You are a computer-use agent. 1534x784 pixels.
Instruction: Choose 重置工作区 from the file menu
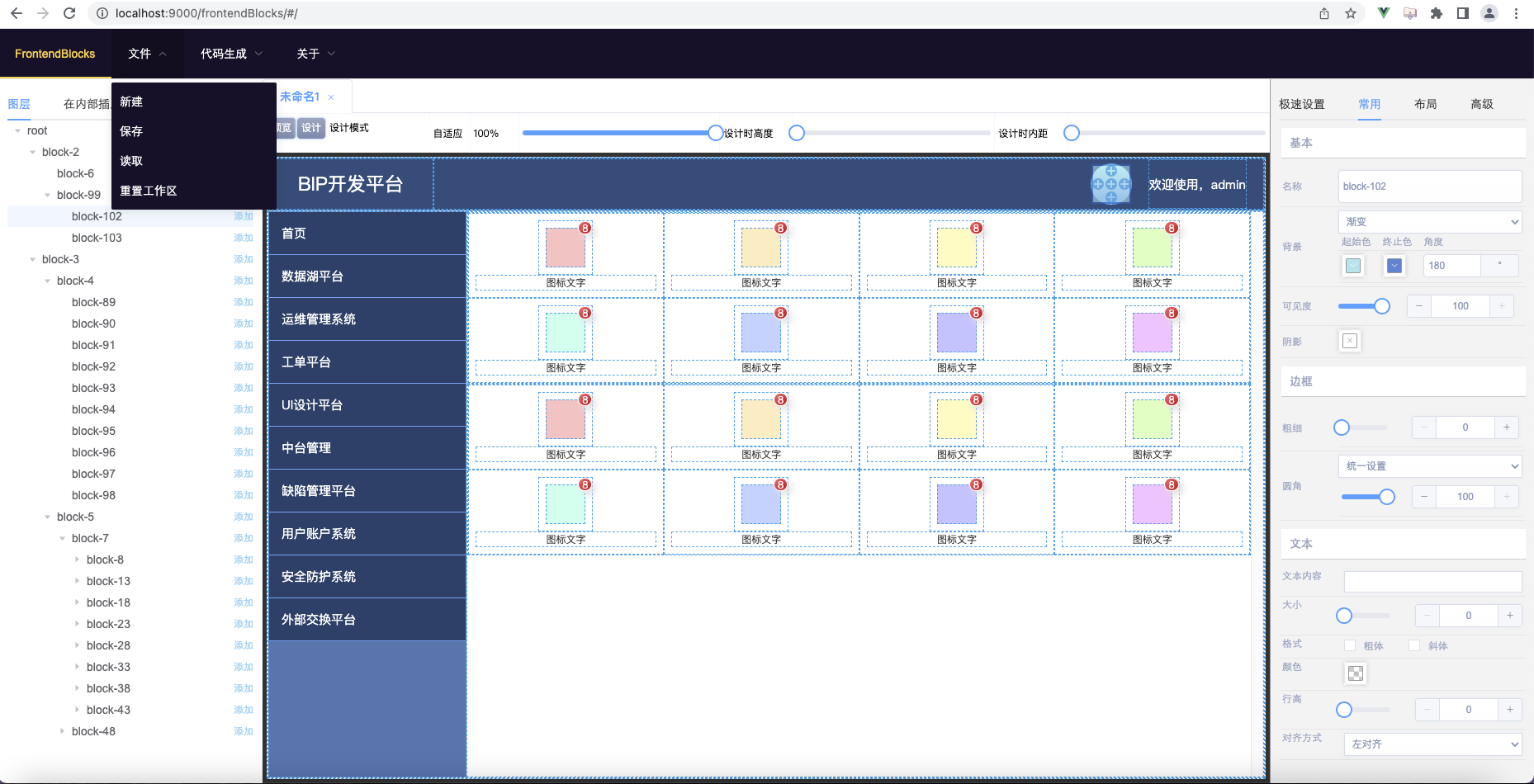[x=194, y=191]
